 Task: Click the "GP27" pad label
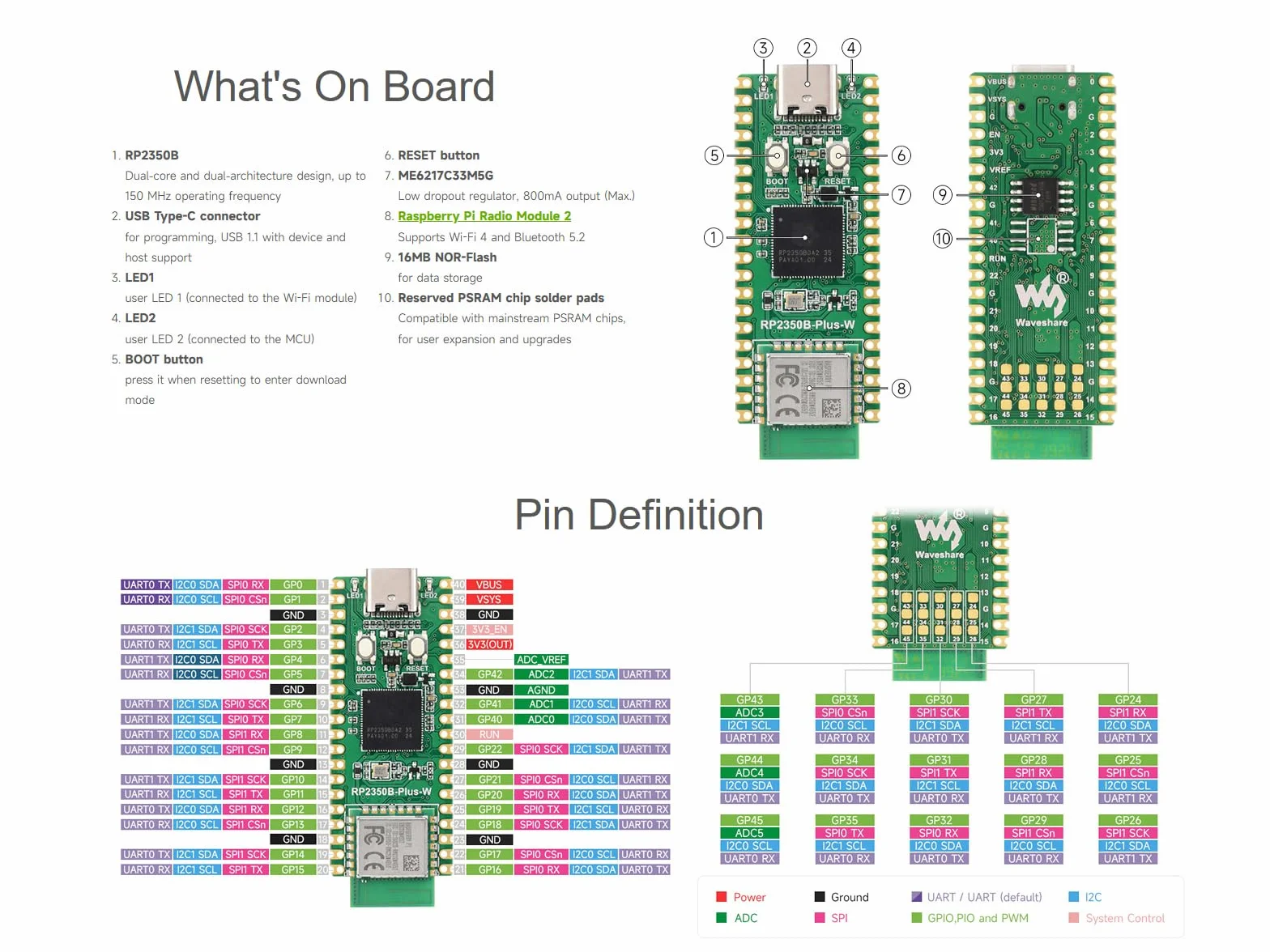pos(1033,699)
